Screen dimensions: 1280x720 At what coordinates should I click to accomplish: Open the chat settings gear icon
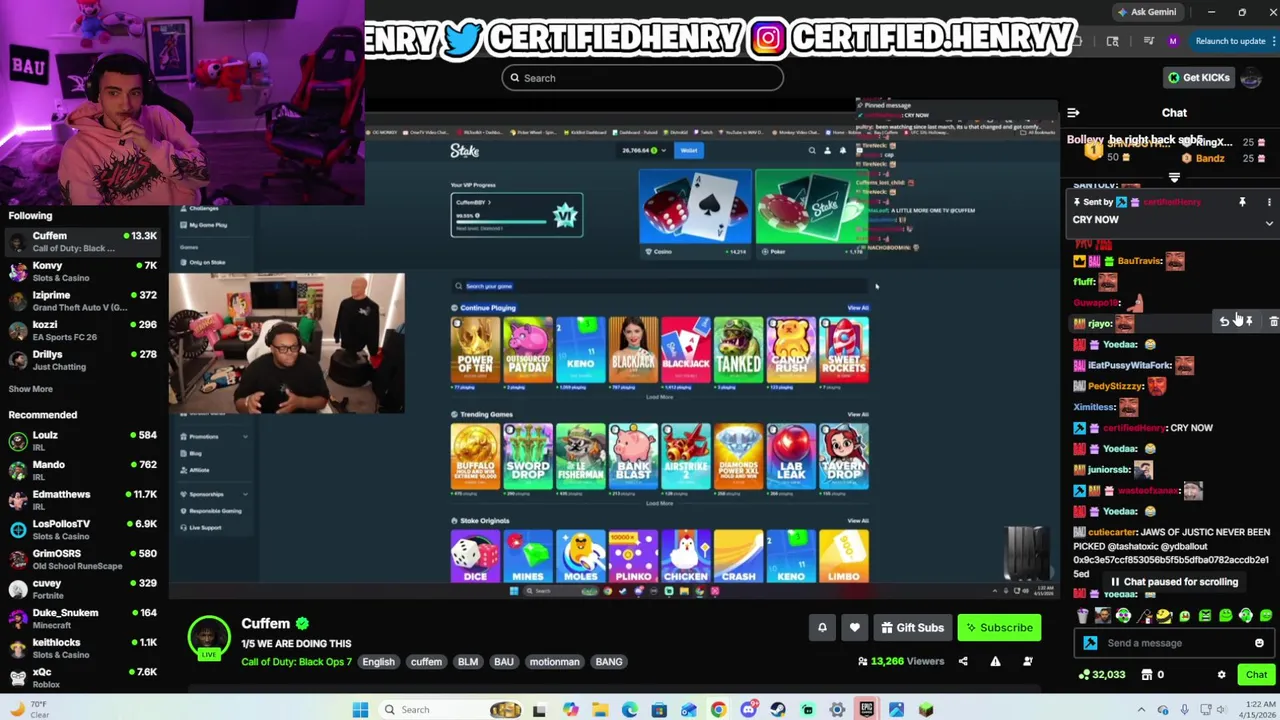tap(1221, 674)
